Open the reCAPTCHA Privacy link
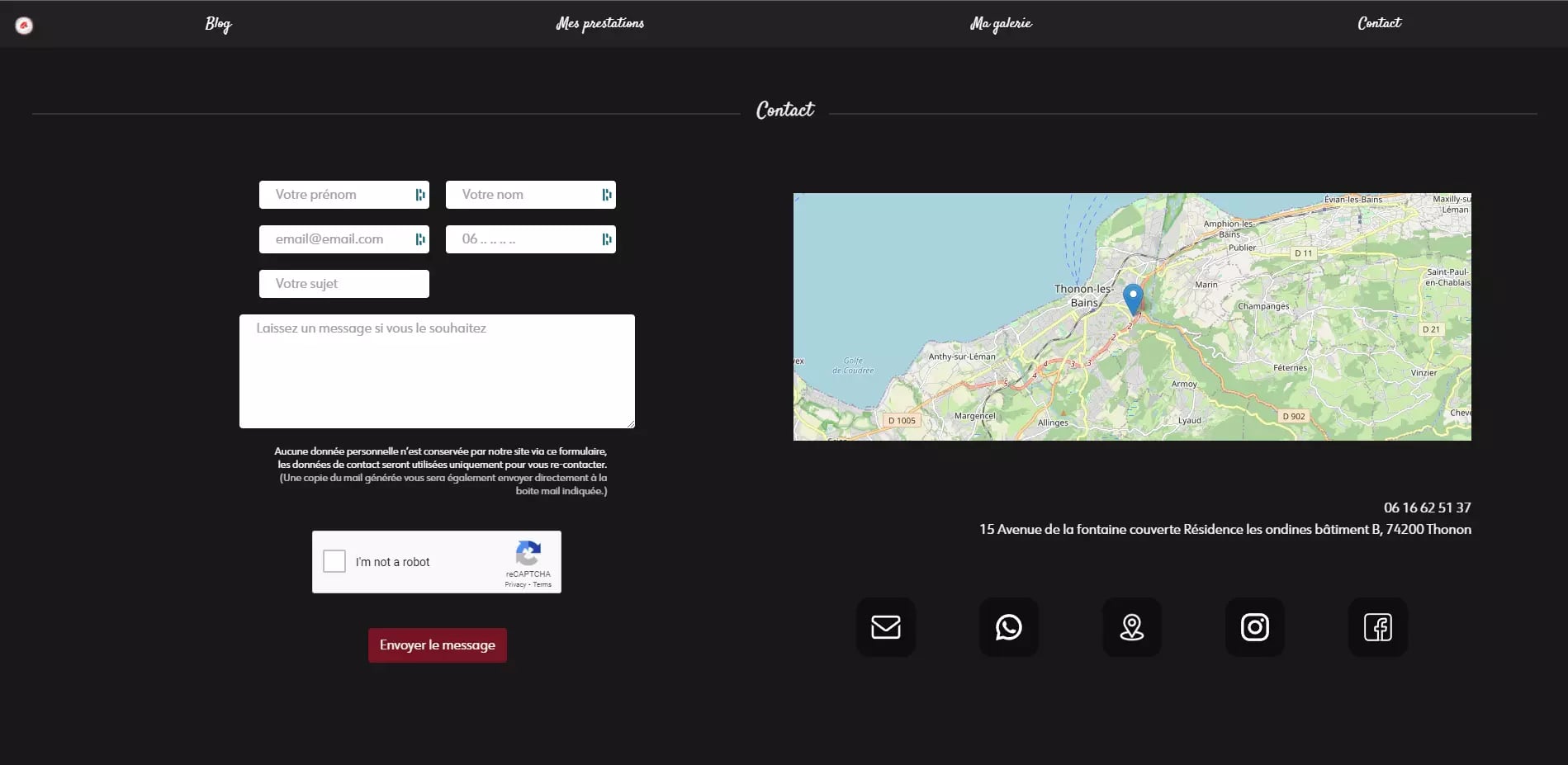The image size is (1568, 765). tap(515, 584)
